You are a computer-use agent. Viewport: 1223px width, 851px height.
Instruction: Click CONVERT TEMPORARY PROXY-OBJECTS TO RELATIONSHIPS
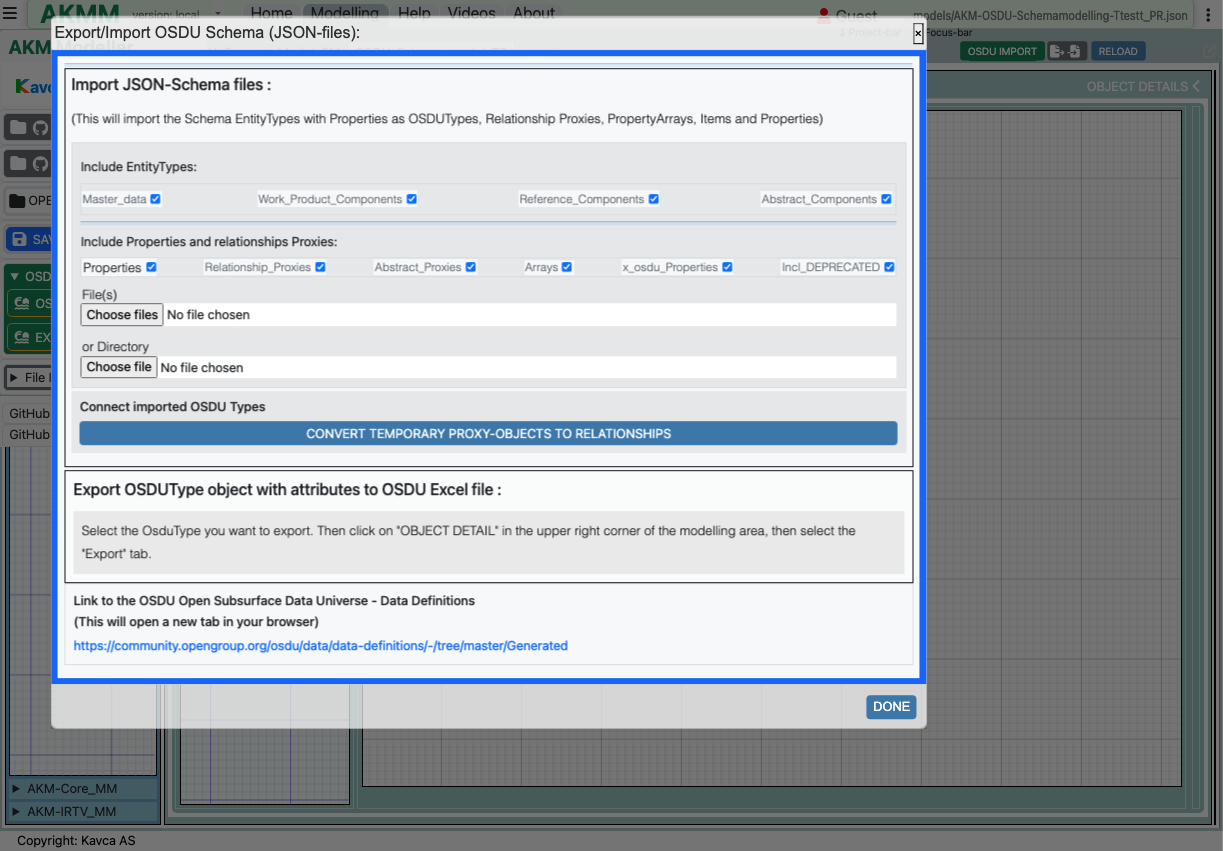pyautogui.click(x=488, y=434)
